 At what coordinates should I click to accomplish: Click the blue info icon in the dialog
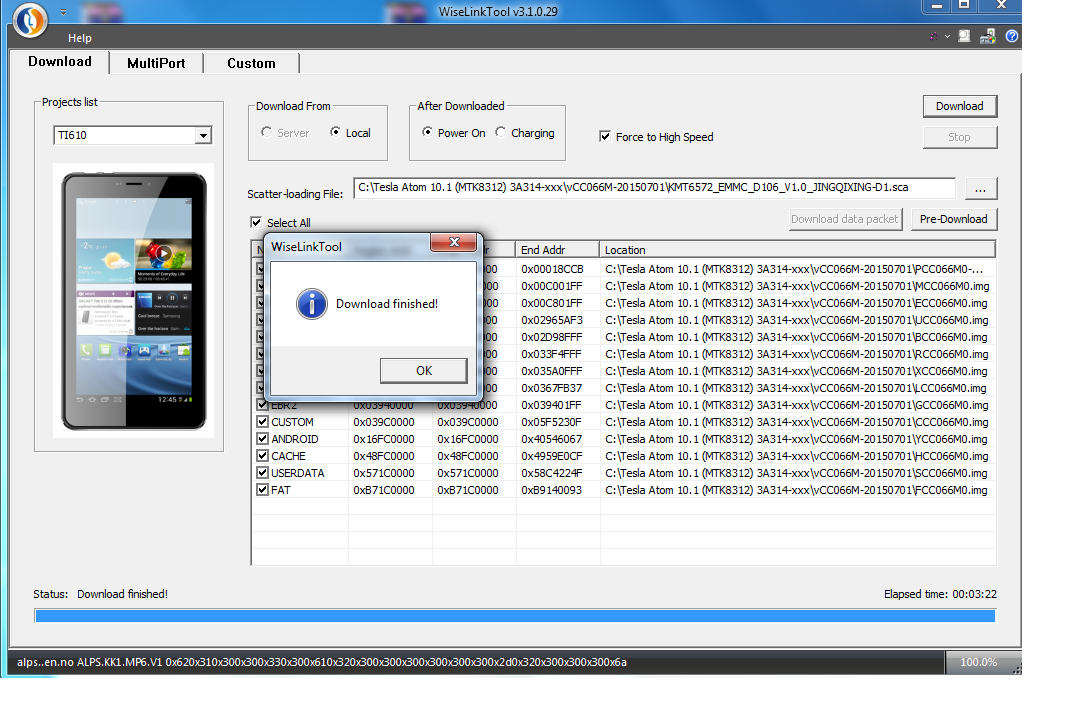tap(312, 304)
